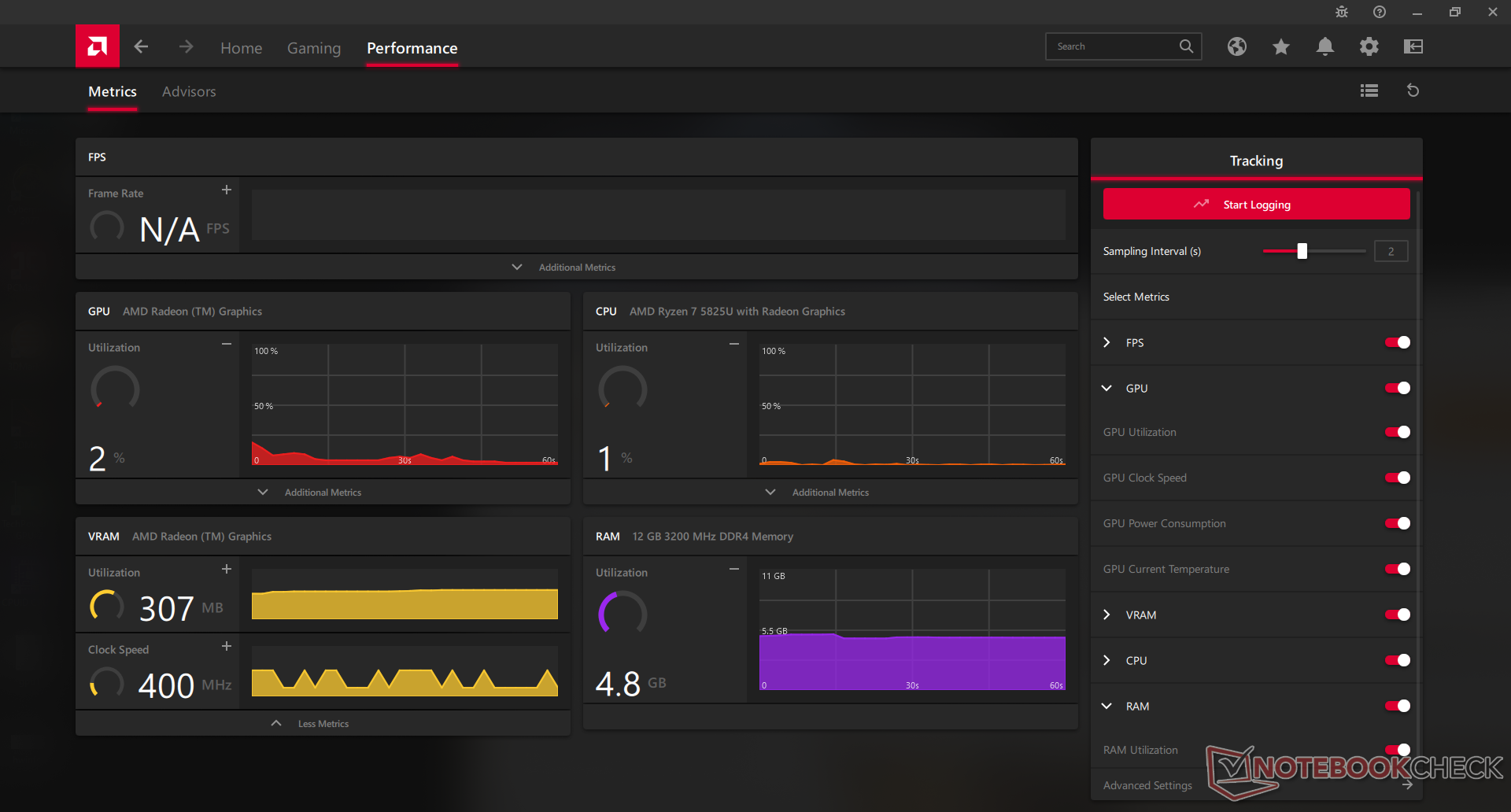Open Advanced Settings link
The image size is (1511, 812).
click(1147, 785)
